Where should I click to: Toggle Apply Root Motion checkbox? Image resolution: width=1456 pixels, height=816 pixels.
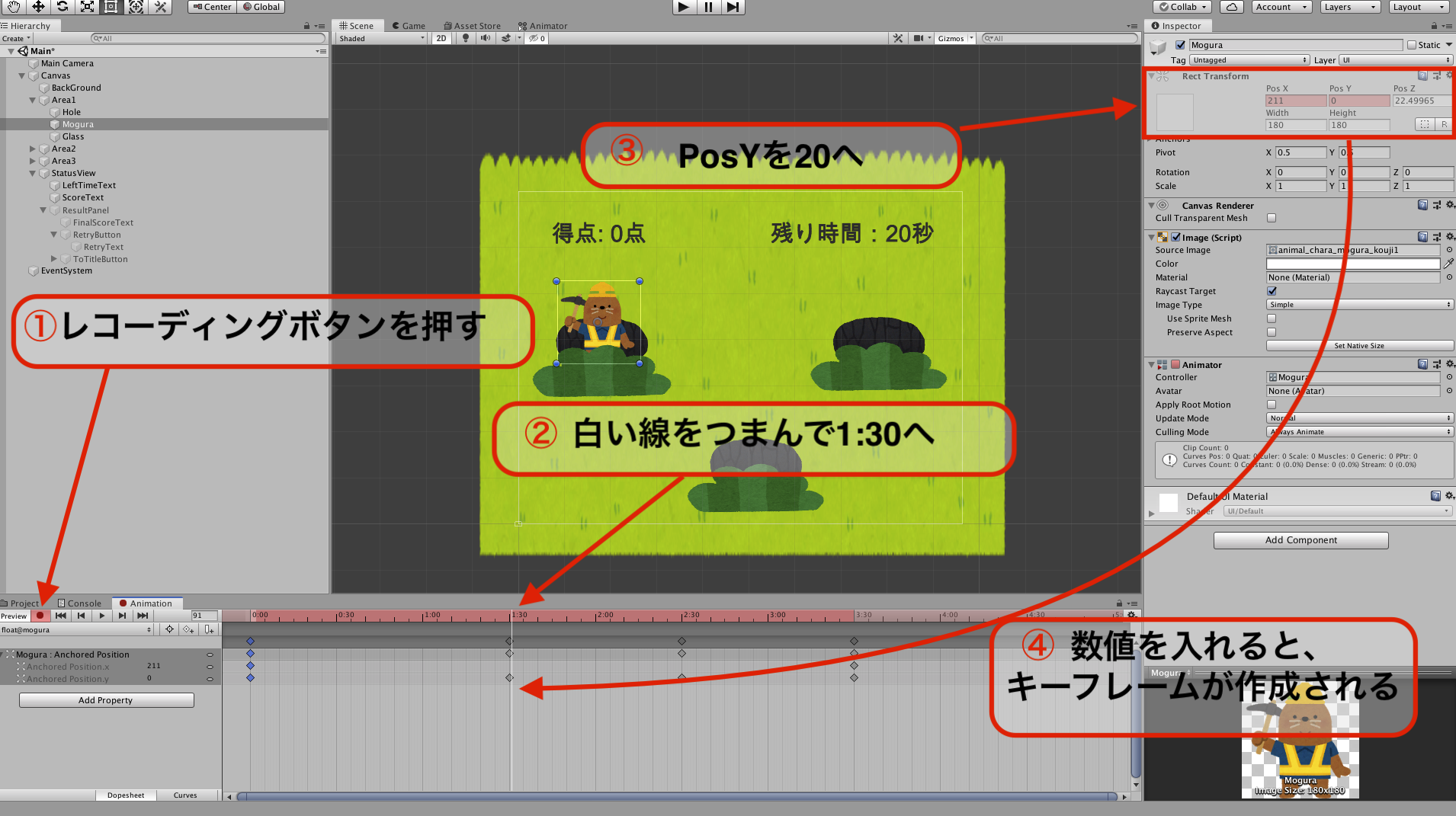[x=1272, y=405]
